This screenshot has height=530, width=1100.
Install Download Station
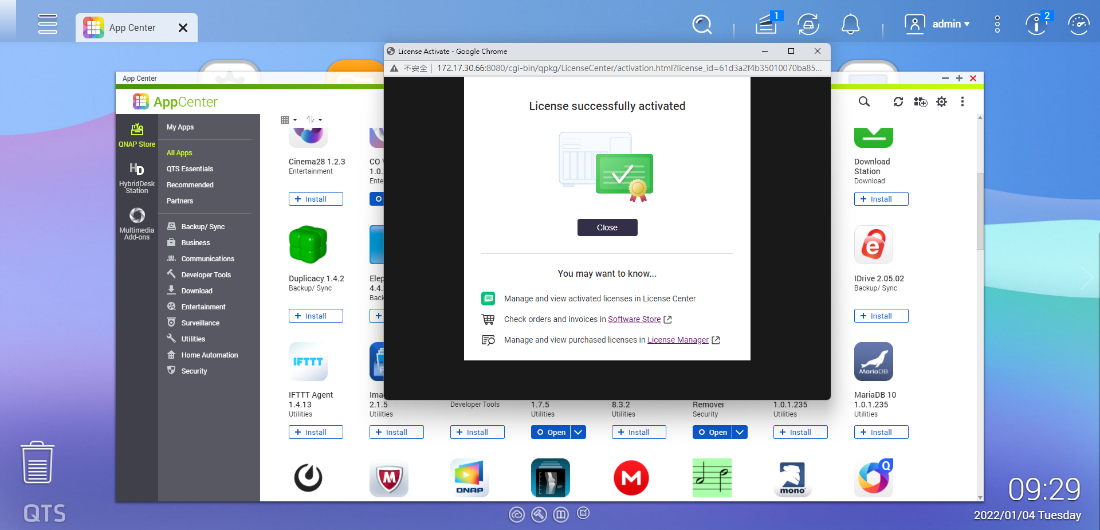point(881,199)
